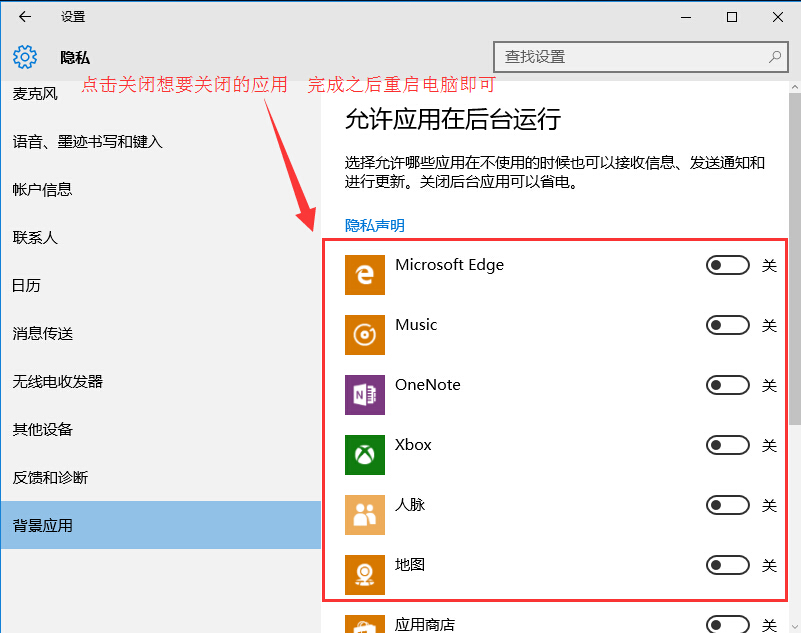Open the 隐私声明 link

(375, 225)
